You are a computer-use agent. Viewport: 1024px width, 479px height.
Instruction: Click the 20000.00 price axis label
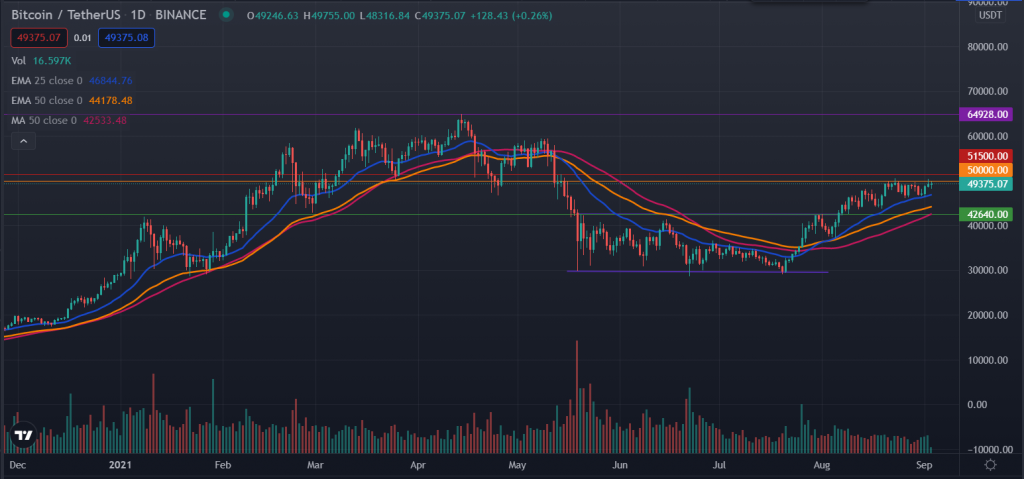click(x=987, y=315)
